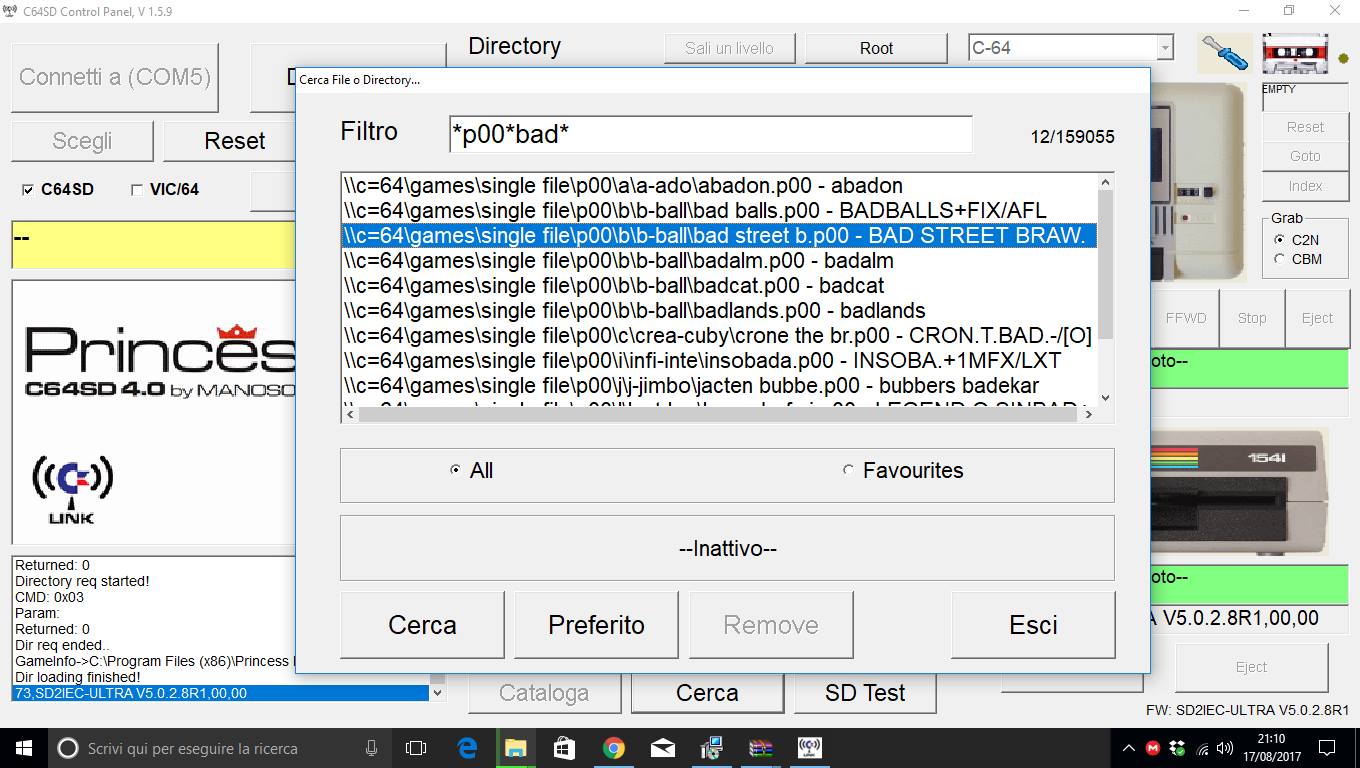Open File Explorer from taskbar

tap(515, 747)
